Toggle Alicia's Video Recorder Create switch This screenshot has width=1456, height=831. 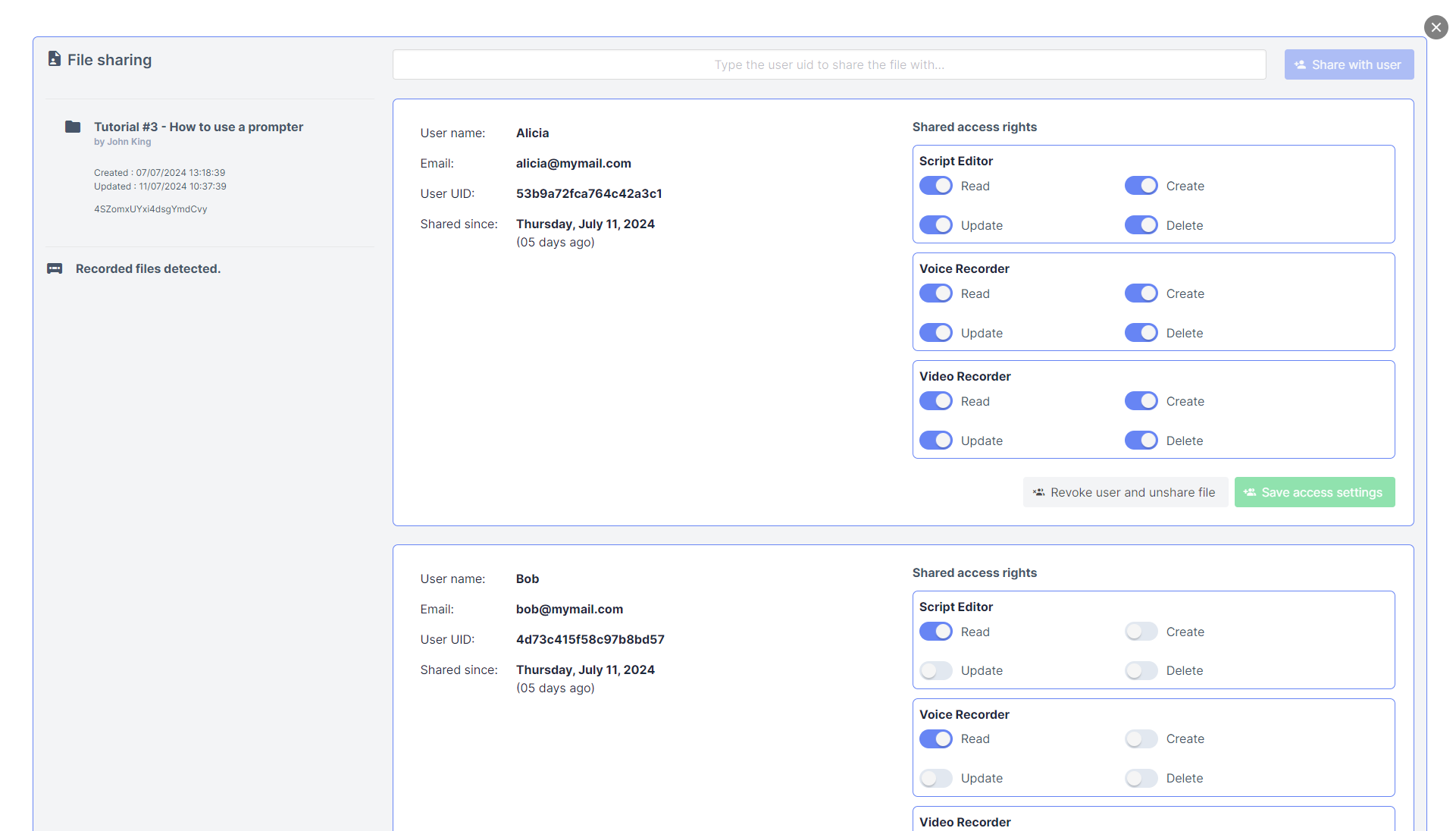coord(1141,401)
